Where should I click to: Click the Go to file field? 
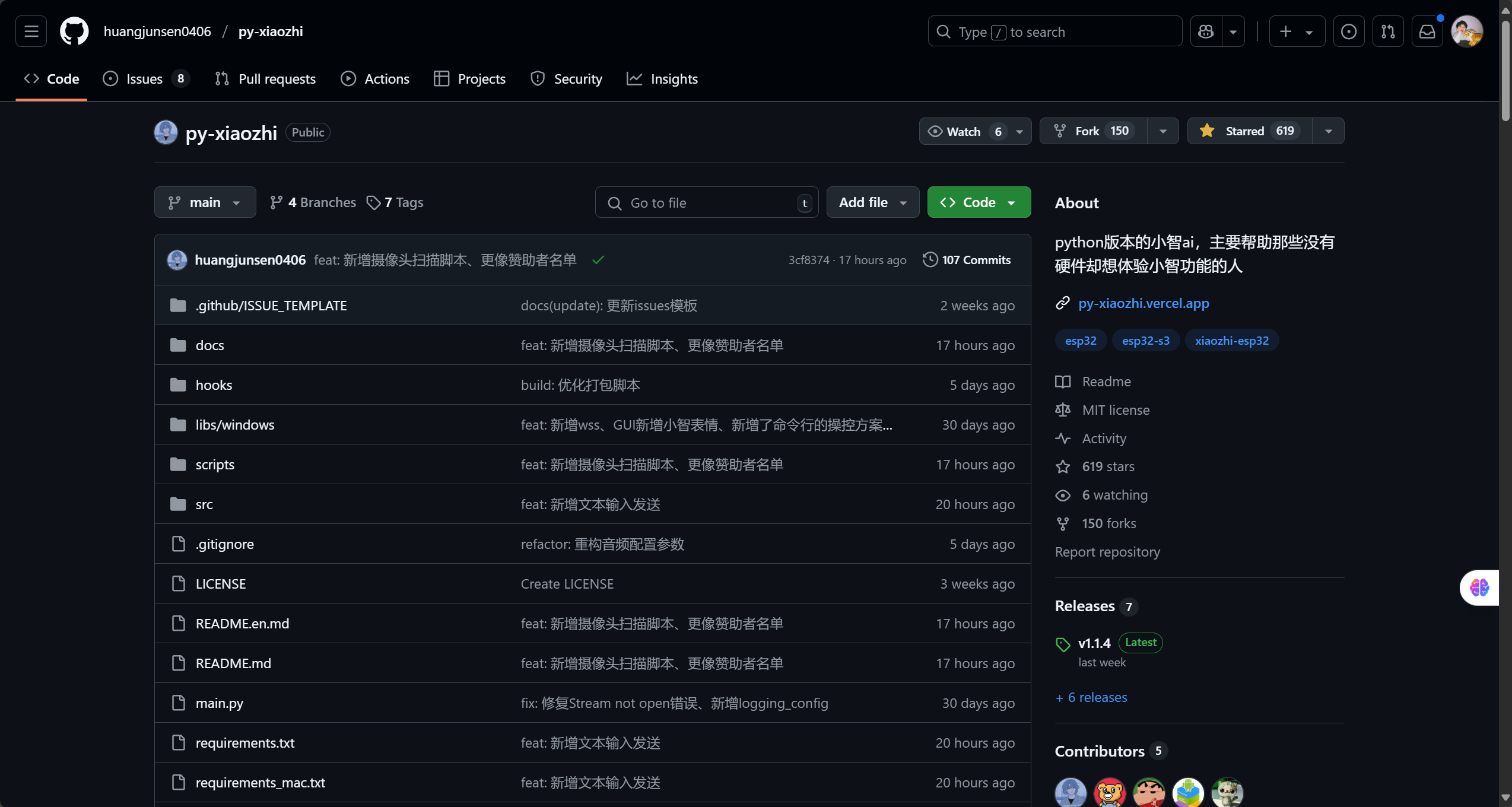(706, 202)
